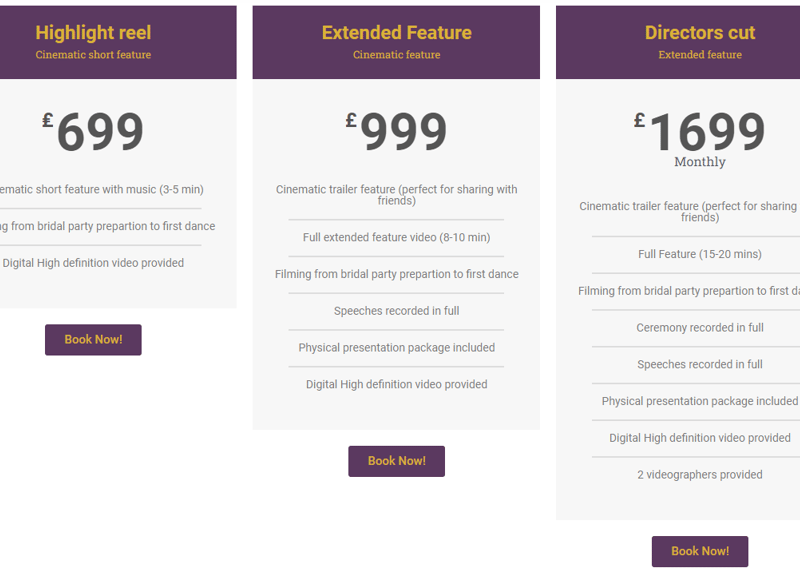Click Full Feature (15-20 mins) item
The width and height of the screenshot is (800, 572).
pyautogui.click(x=699, y=254)
